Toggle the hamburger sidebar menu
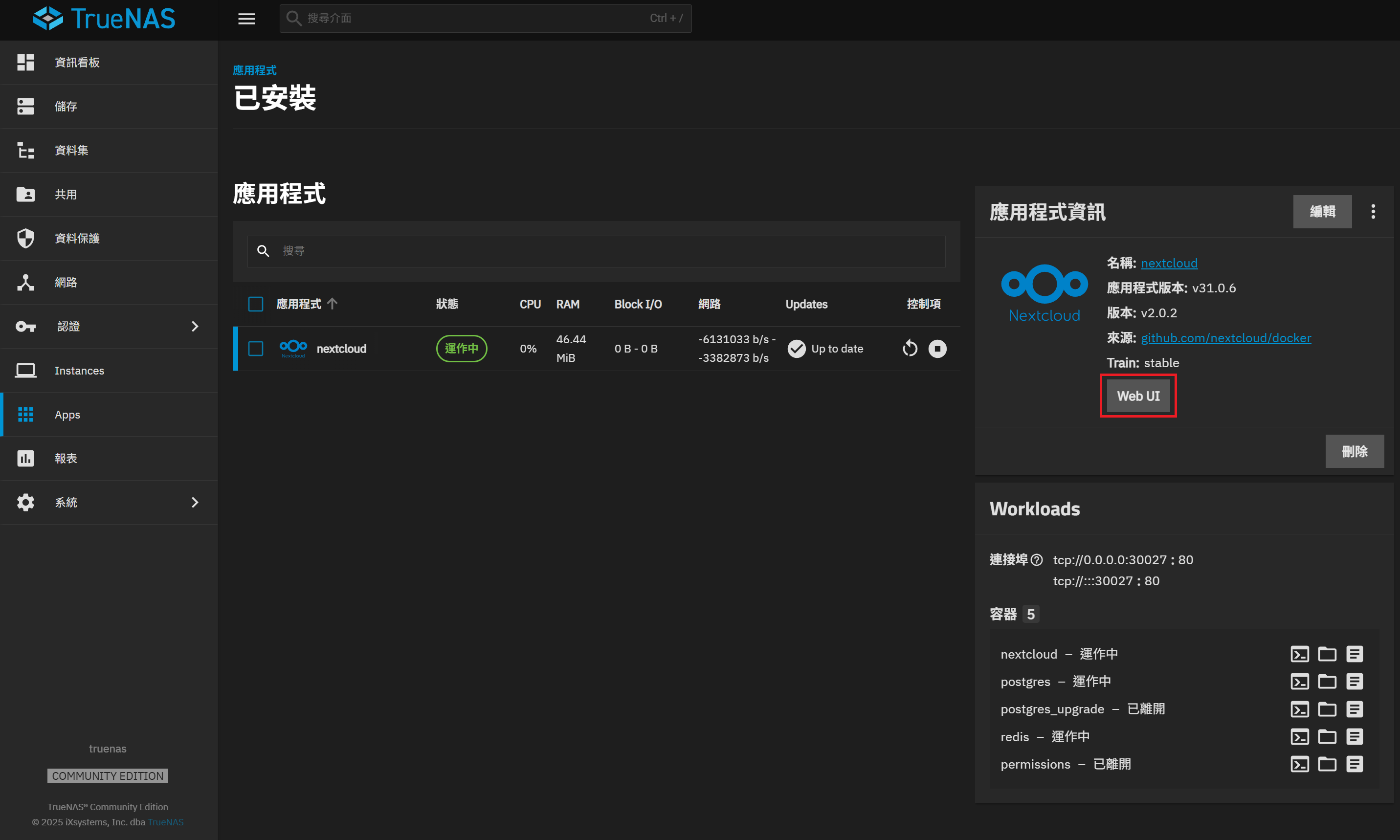The width and height of the screenshot is (1400, 840). click(x=246, y=19)
